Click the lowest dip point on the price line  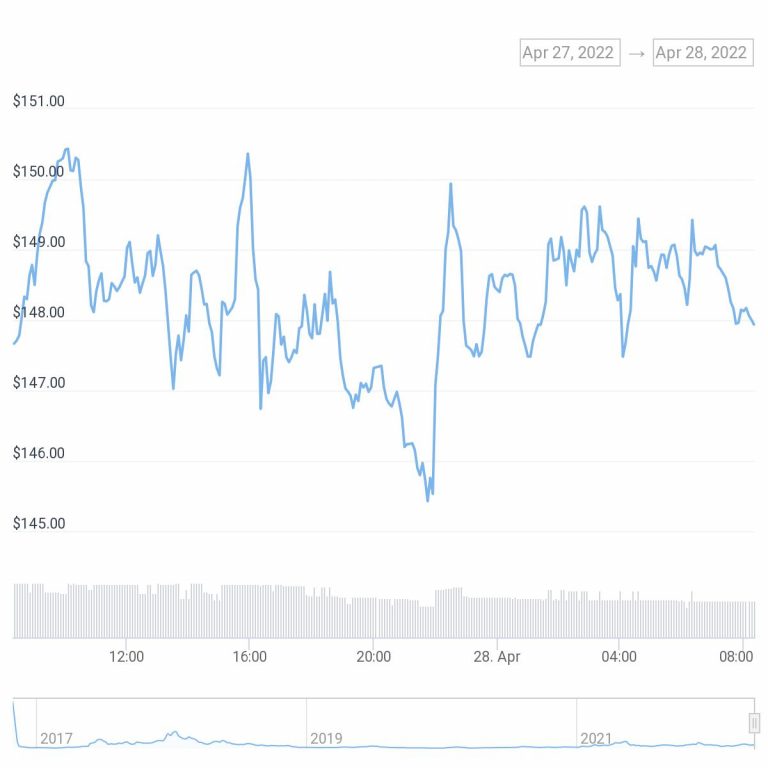[428, 501]
